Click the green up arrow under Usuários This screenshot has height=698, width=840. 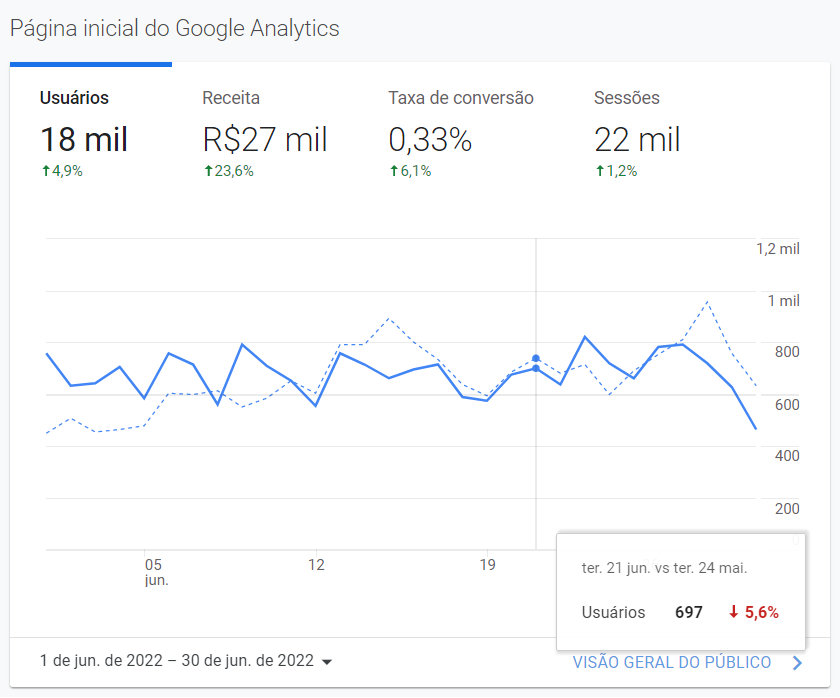[44, 171]
